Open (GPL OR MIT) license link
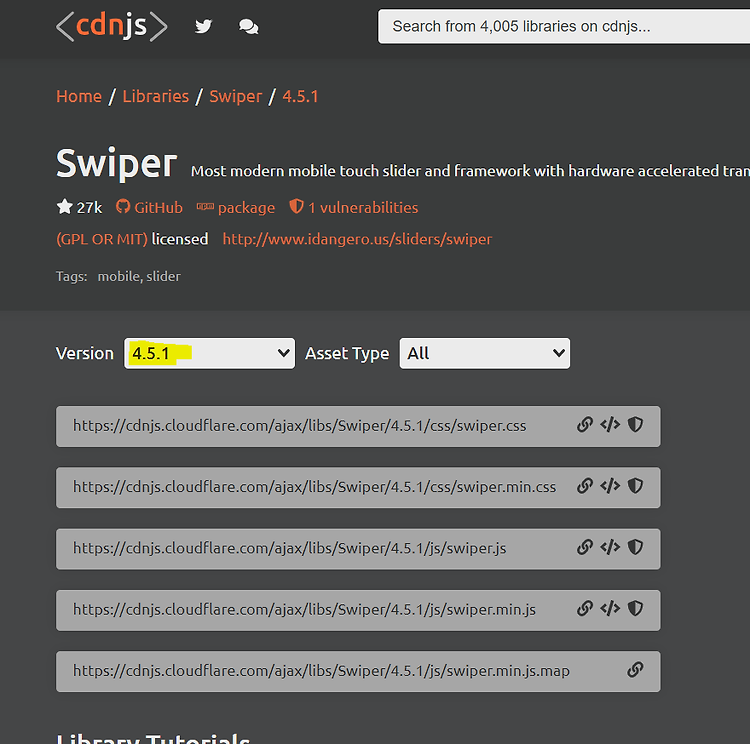 point(102,239)
